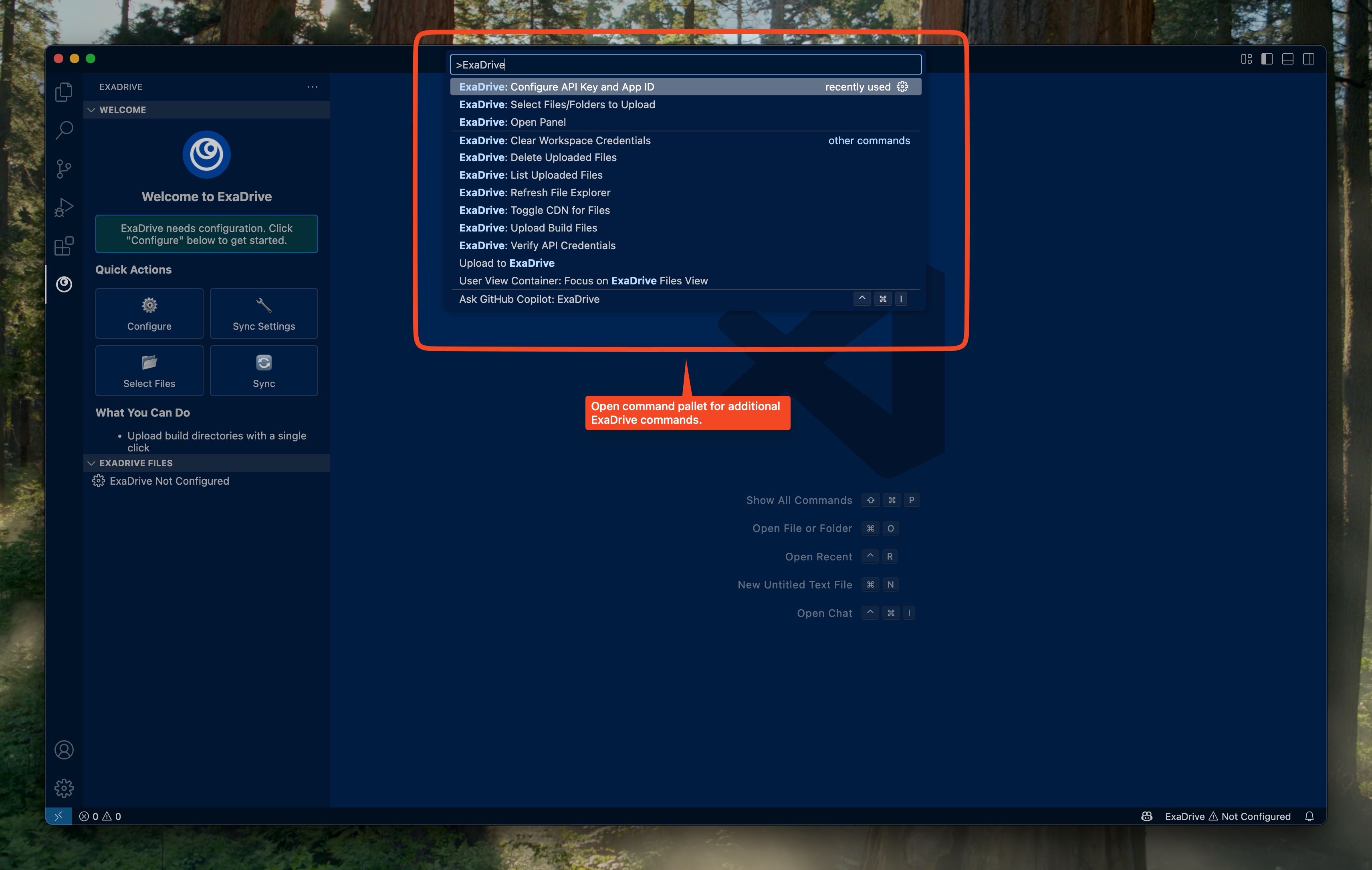Run ExaDrive: Select Files/Folders to Upload
This screenshot has height=870, width=1372.
[686, 104]
